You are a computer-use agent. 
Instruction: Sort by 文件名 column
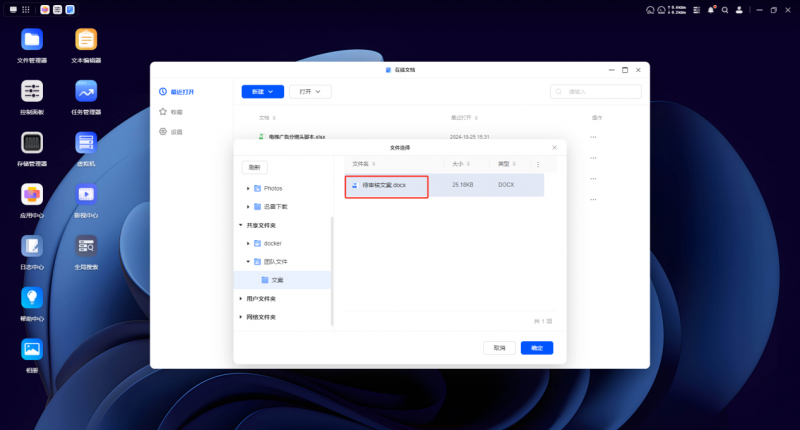[364, 164]
